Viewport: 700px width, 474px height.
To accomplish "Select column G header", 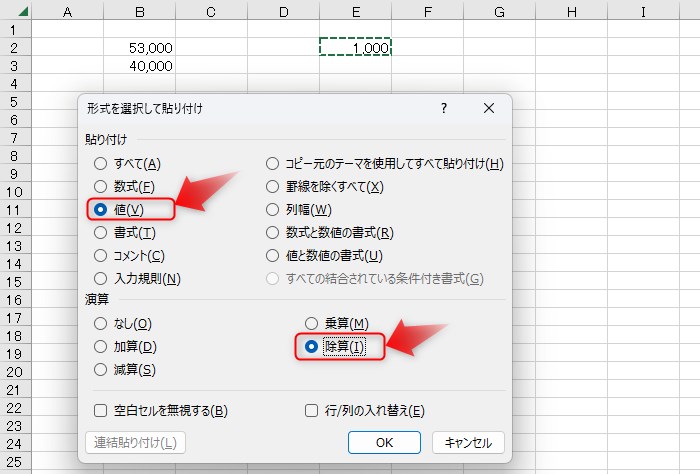I will tap(500, 11).
